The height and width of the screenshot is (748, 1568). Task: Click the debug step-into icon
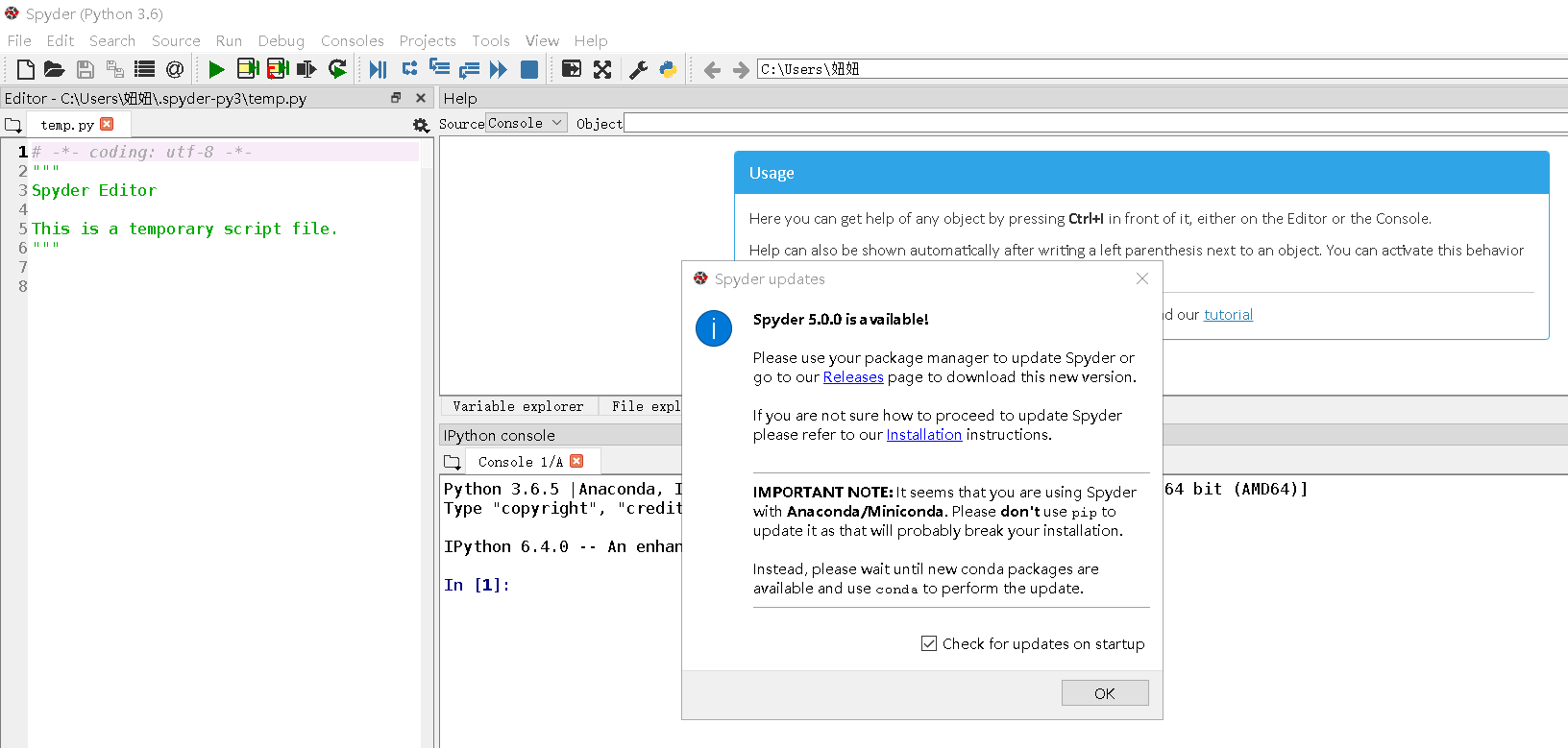(439, 67)
